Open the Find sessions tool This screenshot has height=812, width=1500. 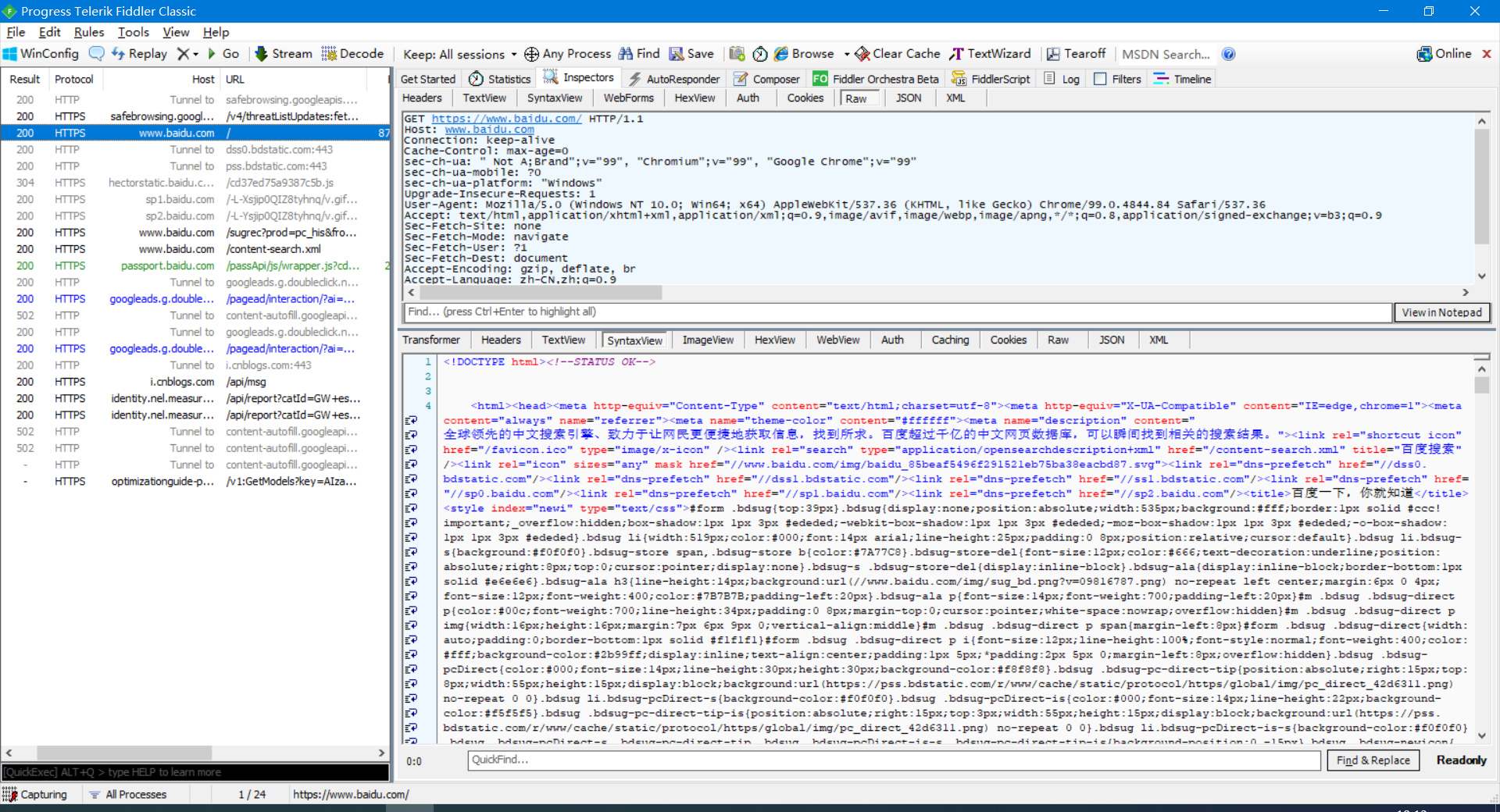pyautogui.click(x=640, y=54)
